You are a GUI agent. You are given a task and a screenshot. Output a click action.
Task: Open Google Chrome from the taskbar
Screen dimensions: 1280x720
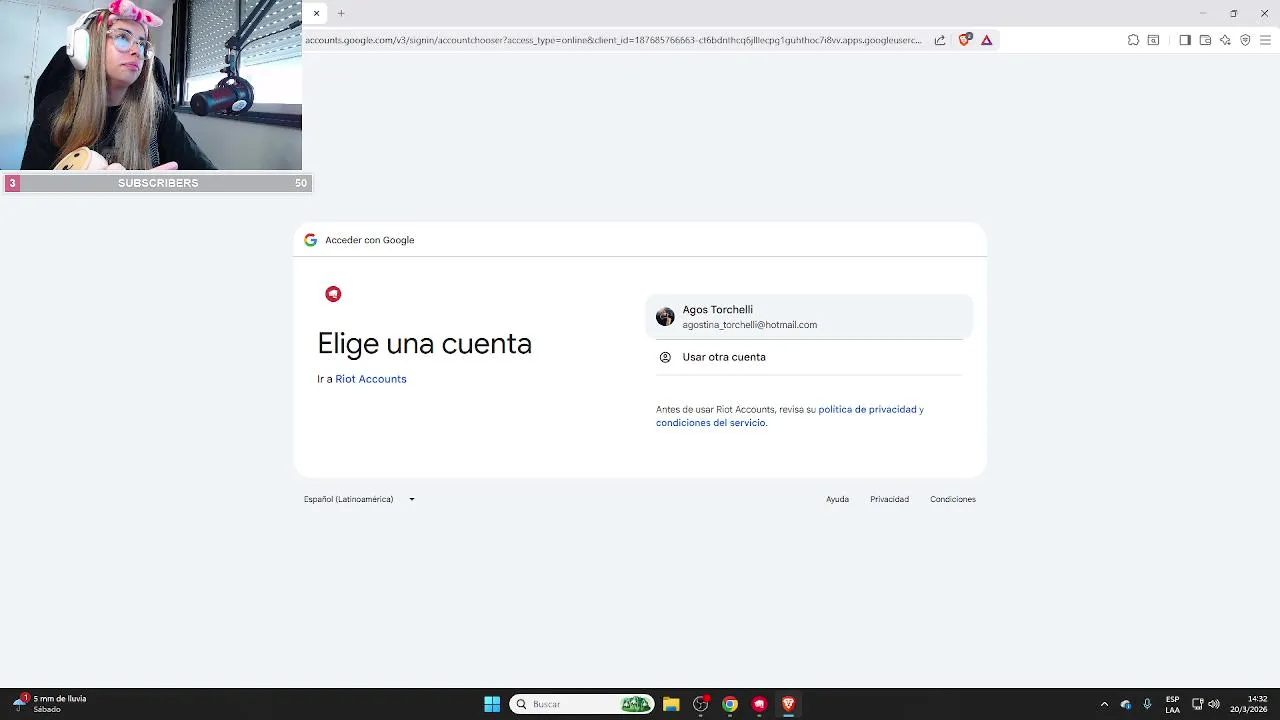pyautogui.click(x=730, y=704)
